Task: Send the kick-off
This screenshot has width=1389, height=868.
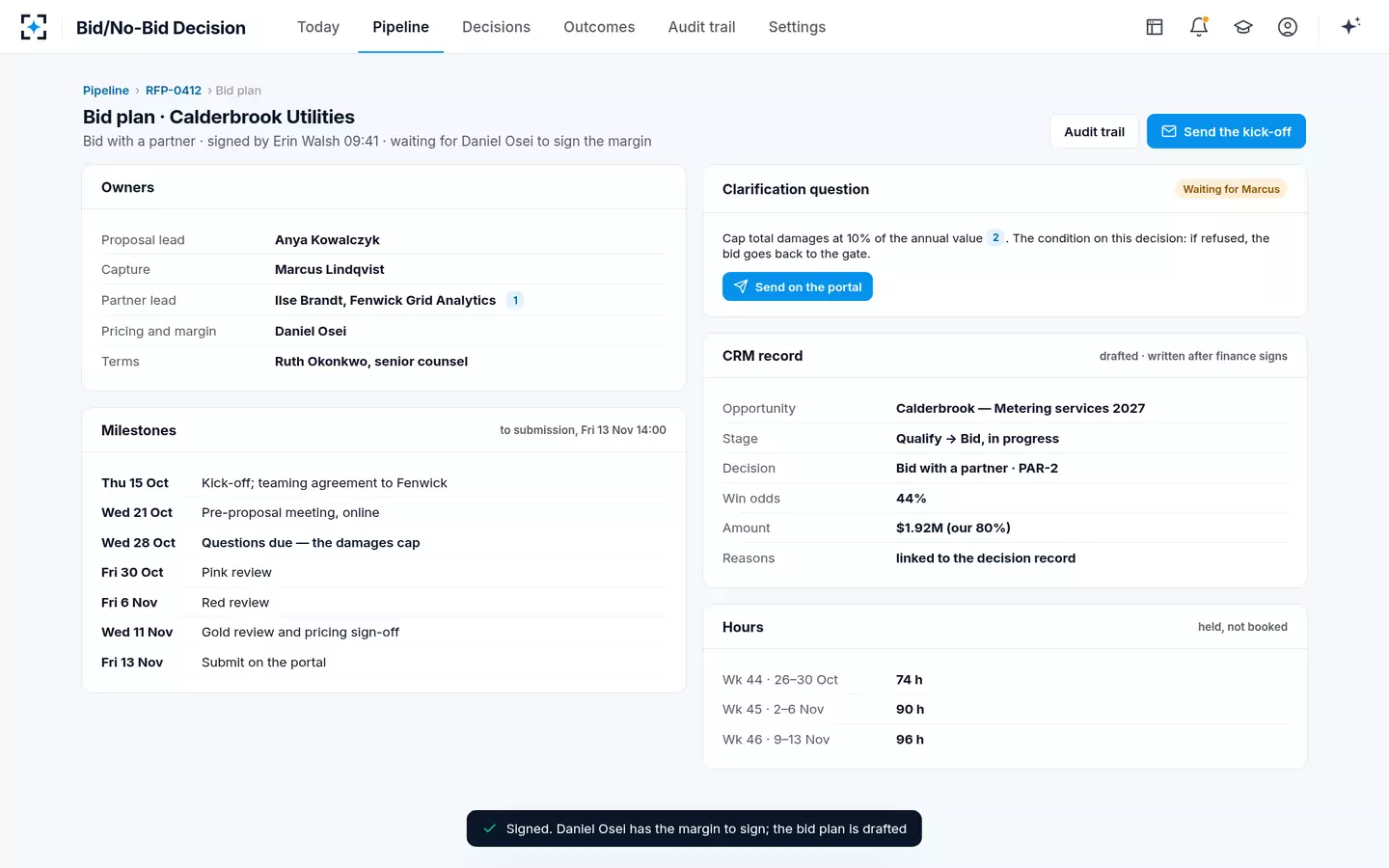Action: [x=1226, y=131]
